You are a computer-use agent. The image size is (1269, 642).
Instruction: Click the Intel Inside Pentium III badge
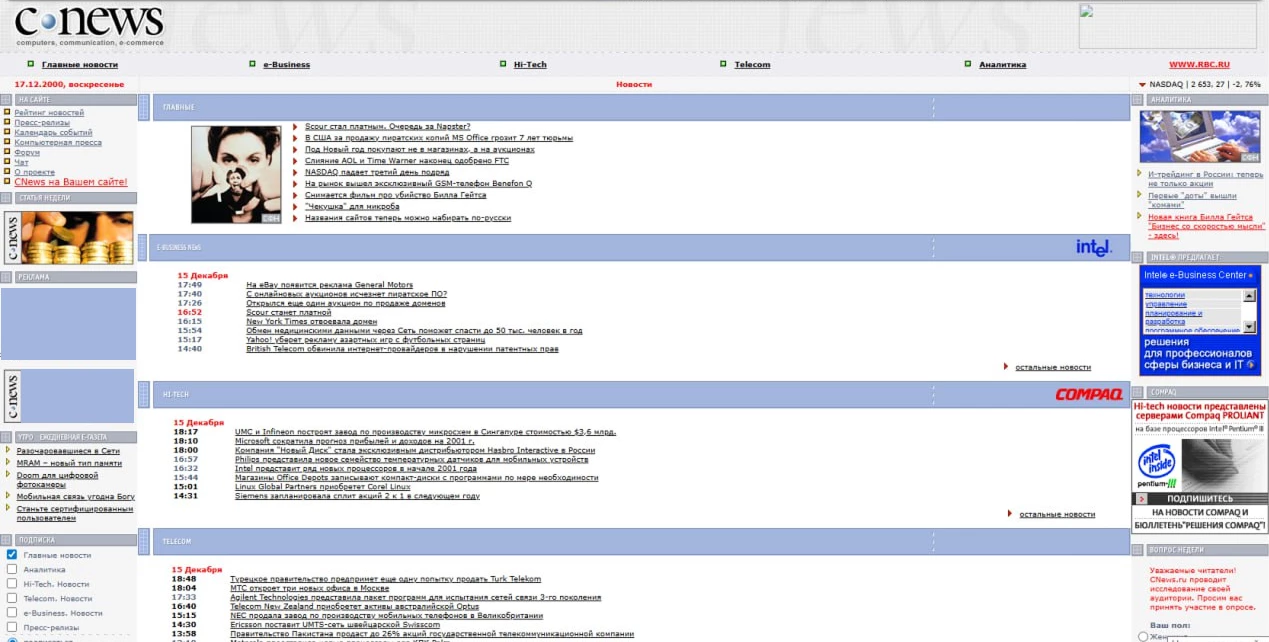[1156, 466]
